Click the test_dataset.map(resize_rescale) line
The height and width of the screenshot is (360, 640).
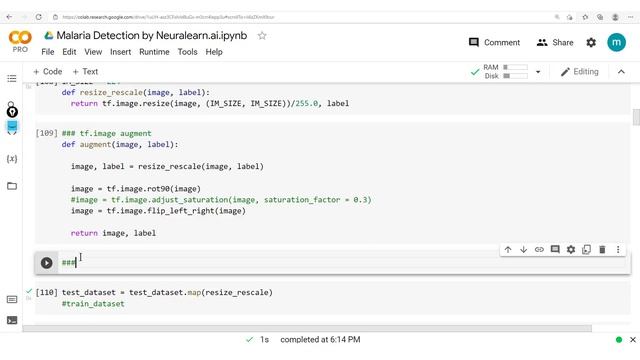click(x=167, y=293)
